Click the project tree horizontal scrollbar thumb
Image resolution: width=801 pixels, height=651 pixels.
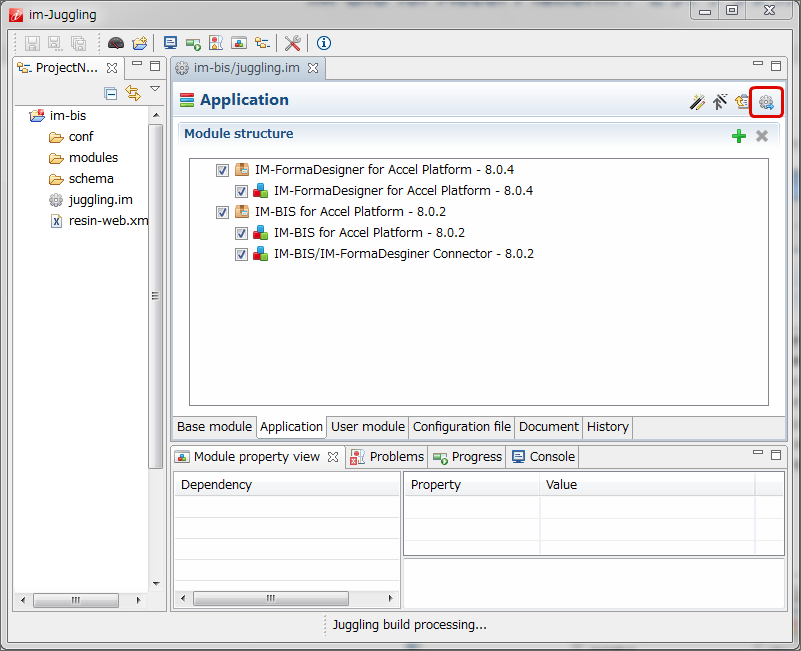pyautogui.click(x=76, y=600)
